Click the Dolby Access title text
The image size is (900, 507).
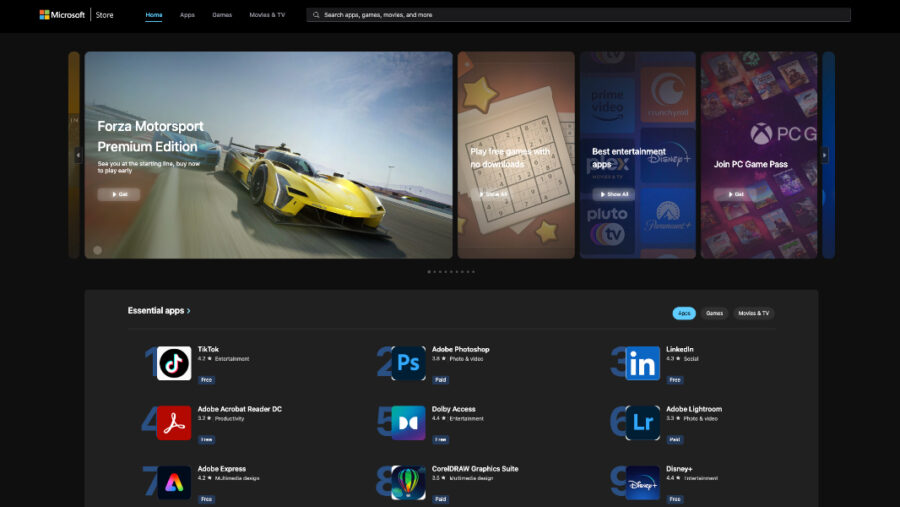(x=453, y=409)
